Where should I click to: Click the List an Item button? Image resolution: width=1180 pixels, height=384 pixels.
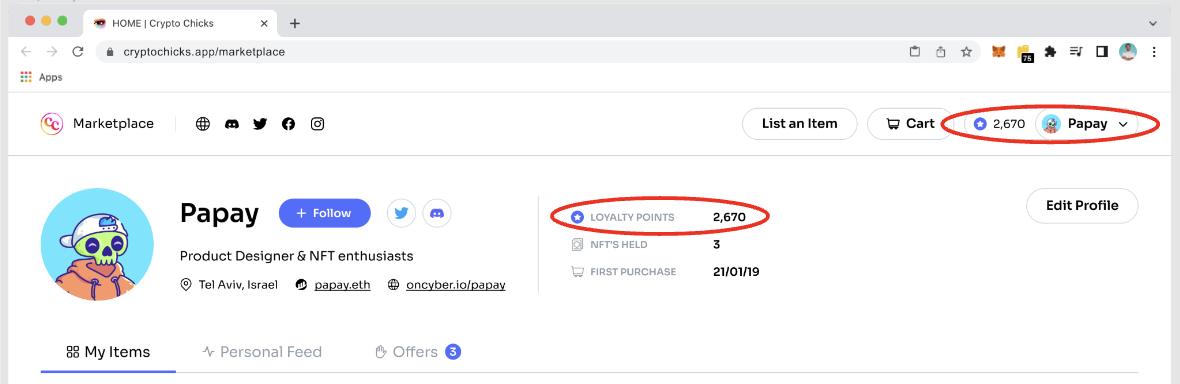800,124
